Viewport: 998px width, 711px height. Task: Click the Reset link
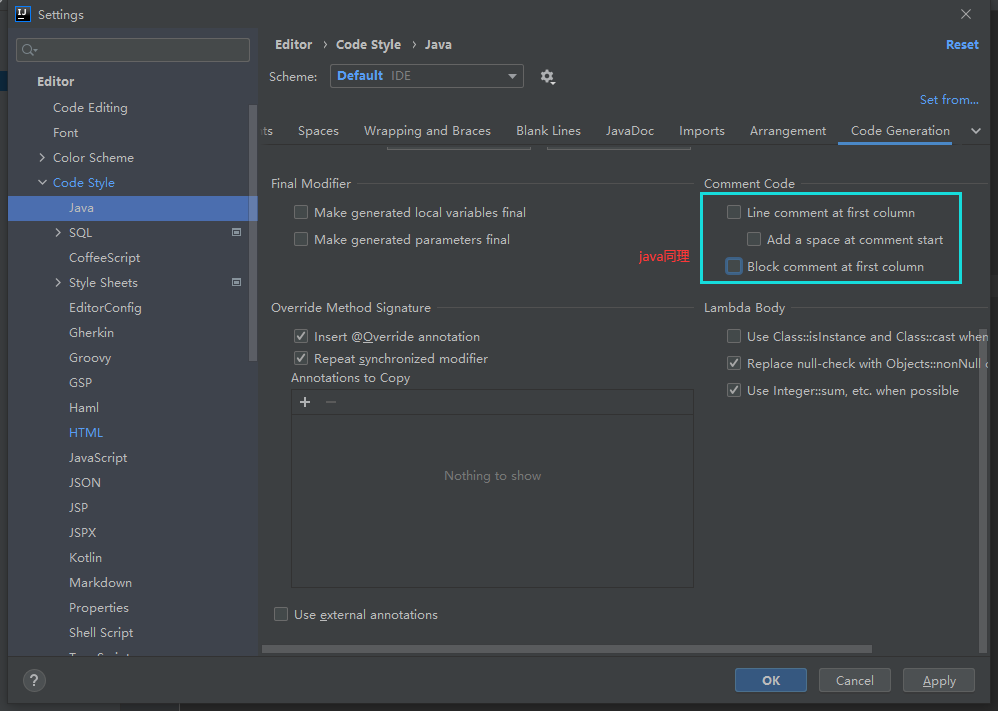[x=962, y=45]
